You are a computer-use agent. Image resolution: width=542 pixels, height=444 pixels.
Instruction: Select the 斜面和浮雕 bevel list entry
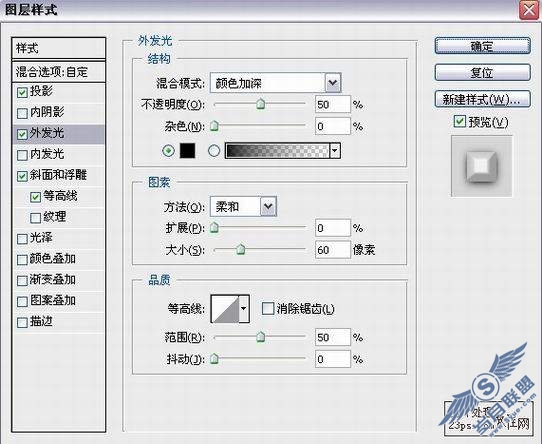[x=58, y=176]
